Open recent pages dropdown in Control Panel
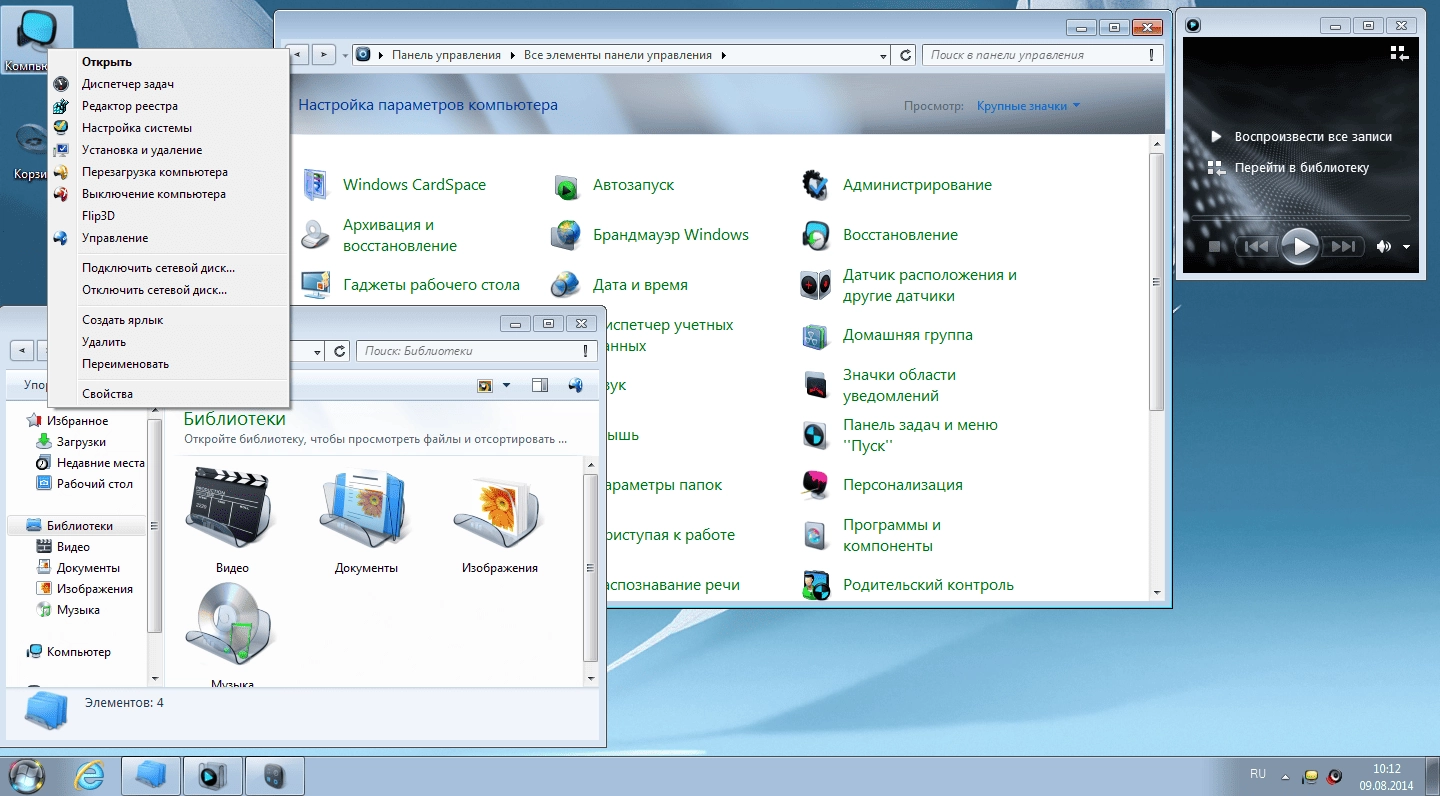 pos(345,55)
